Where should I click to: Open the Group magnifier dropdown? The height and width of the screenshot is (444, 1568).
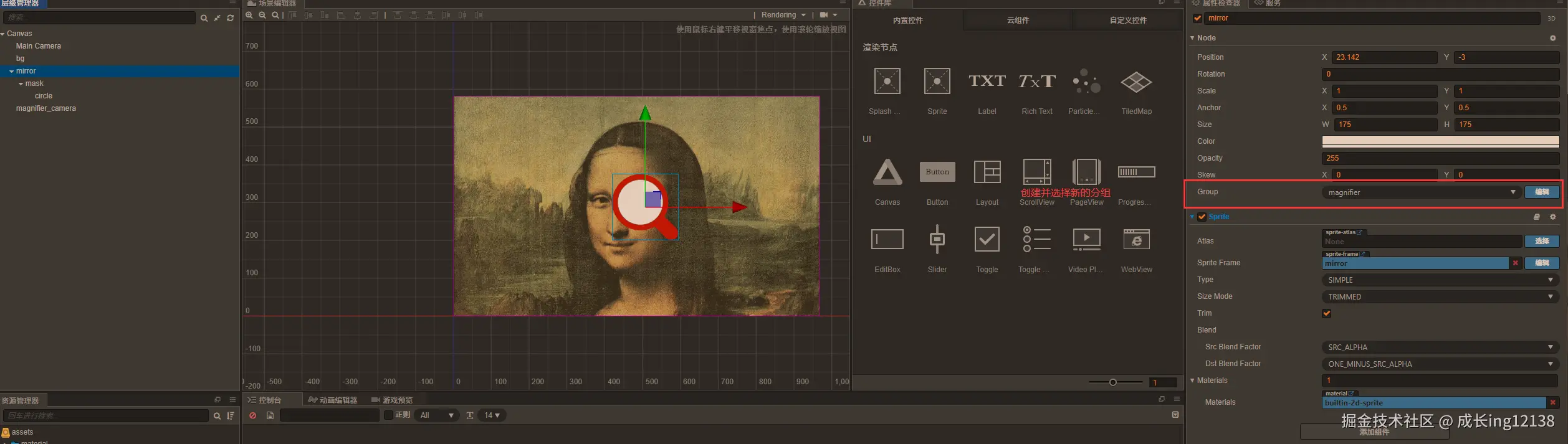pos(1422,192)
